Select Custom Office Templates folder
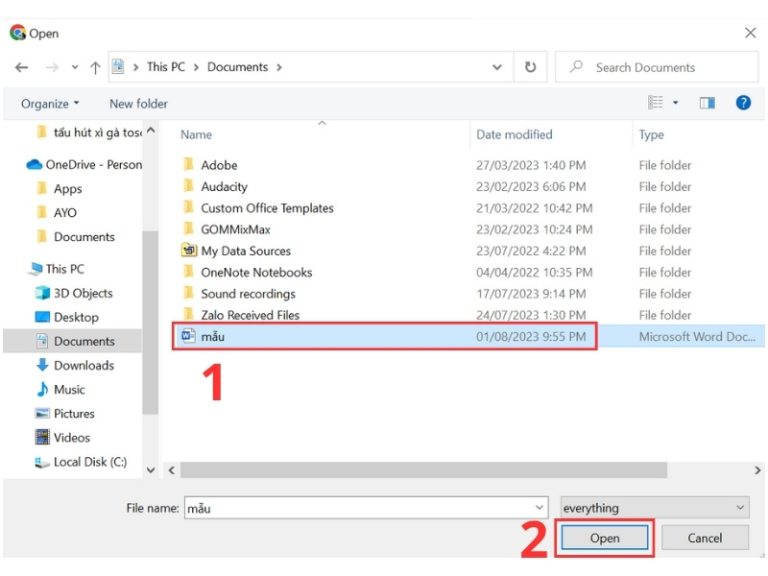Viewport: 768px width, 576px height. point(267,208)
